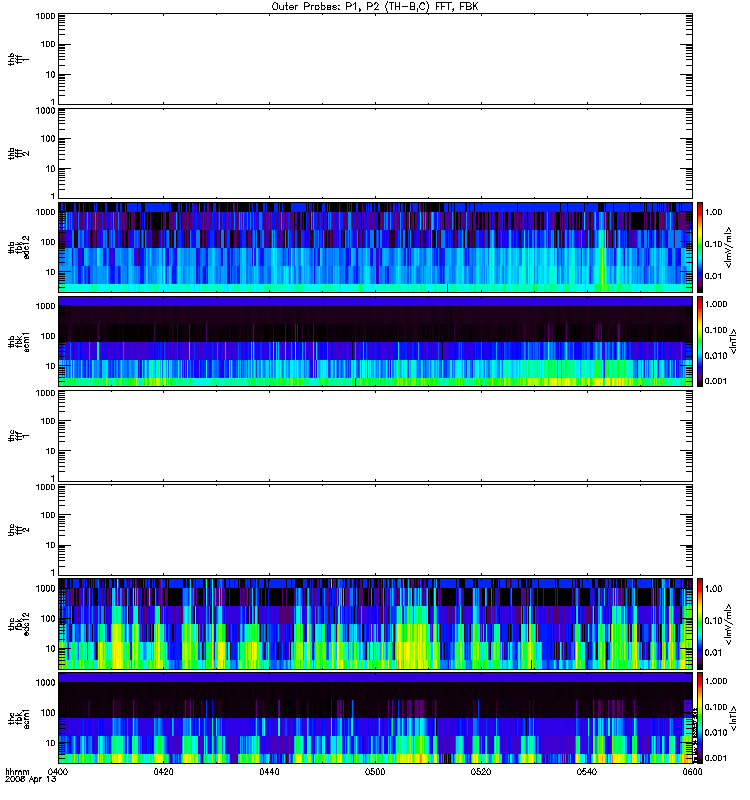Screen dimensions: 750x800
Task: Click the '10' tick of the thc fff 1 panel
Action: pos(51,452)
